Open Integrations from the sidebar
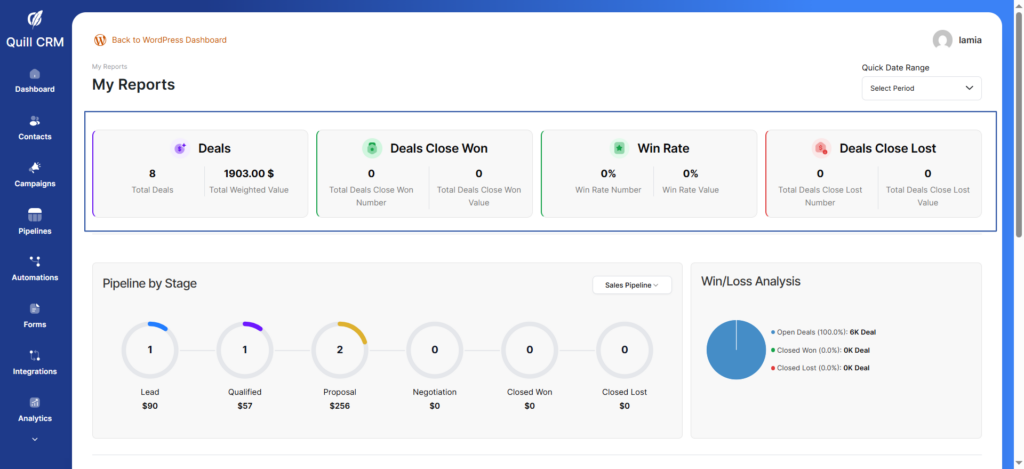Image resolution: width=1024 pixels, height=469 pixels. coord(35,355)
